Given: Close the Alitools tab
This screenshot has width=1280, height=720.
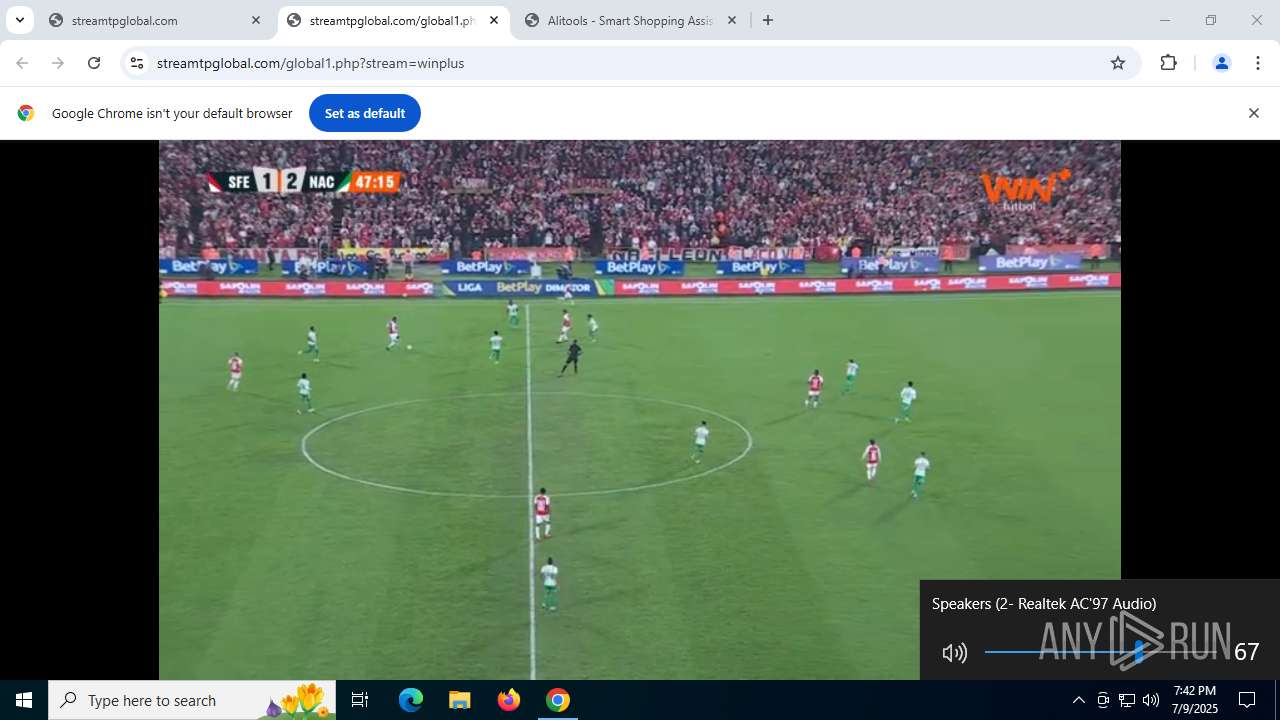Looking at the screenshot, I should pyautogui.click(x=732, y=20).
